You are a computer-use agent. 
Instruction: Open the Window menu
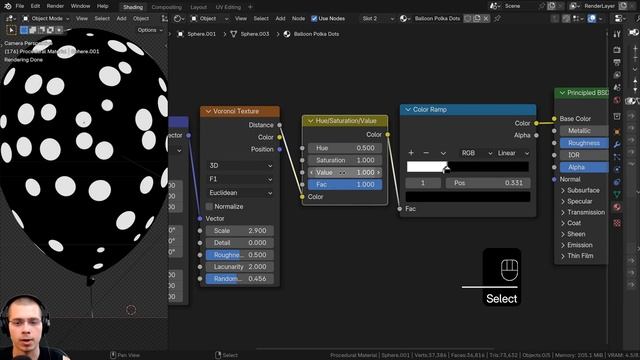[80, 6]
